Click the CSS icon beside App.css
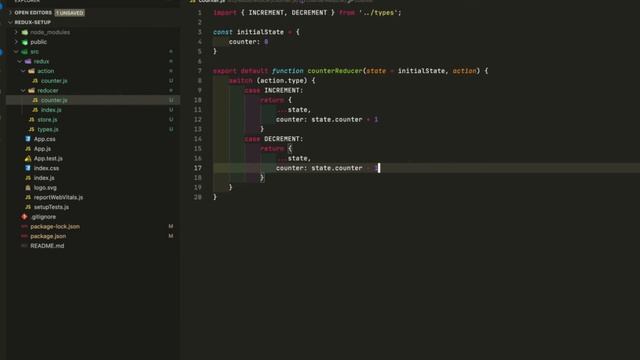 28,139
